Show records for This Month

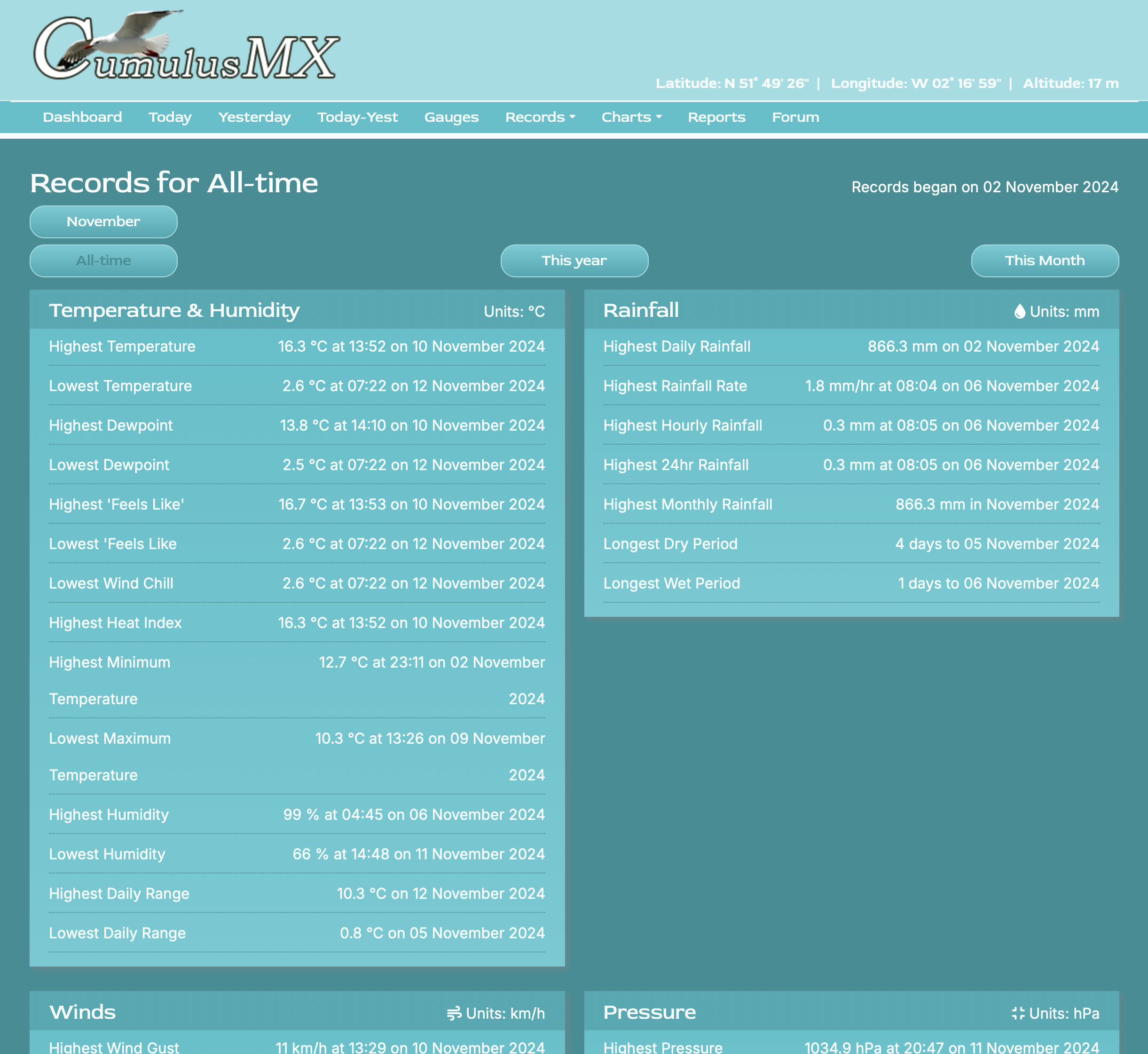tap(1044, 260)
